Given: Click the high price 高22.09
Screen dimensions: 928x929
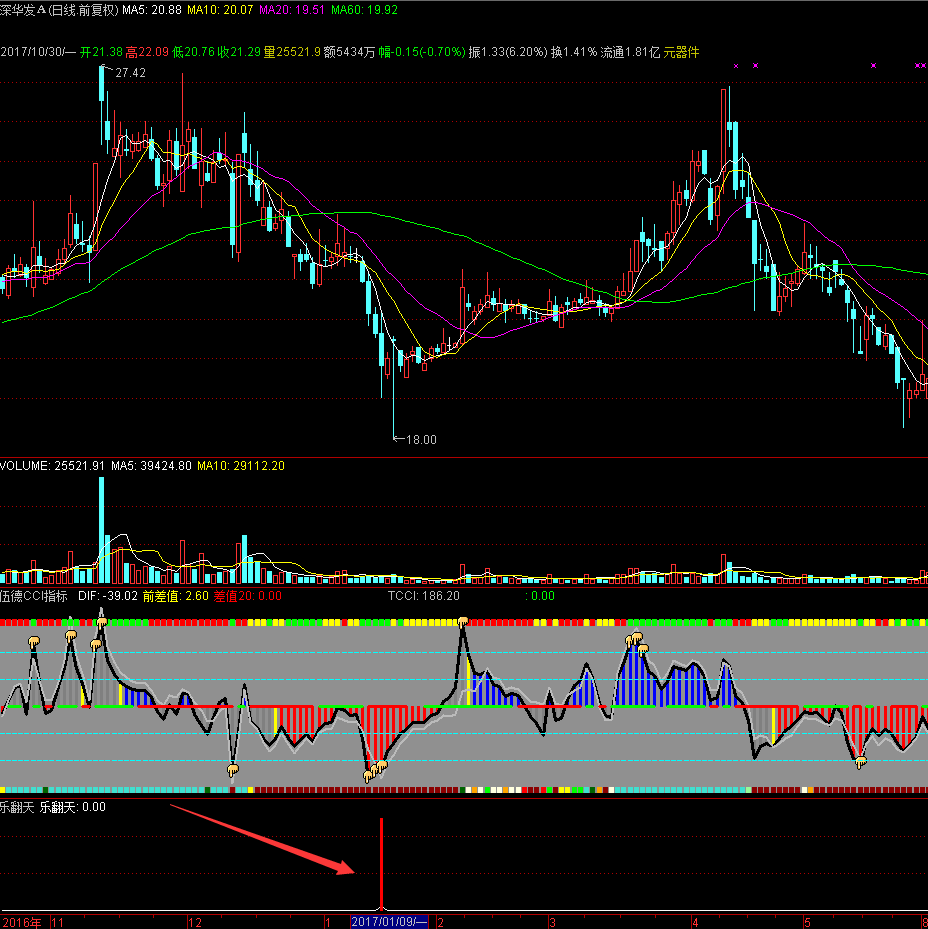Looking at the screenshot, I should tap(148, 52).
